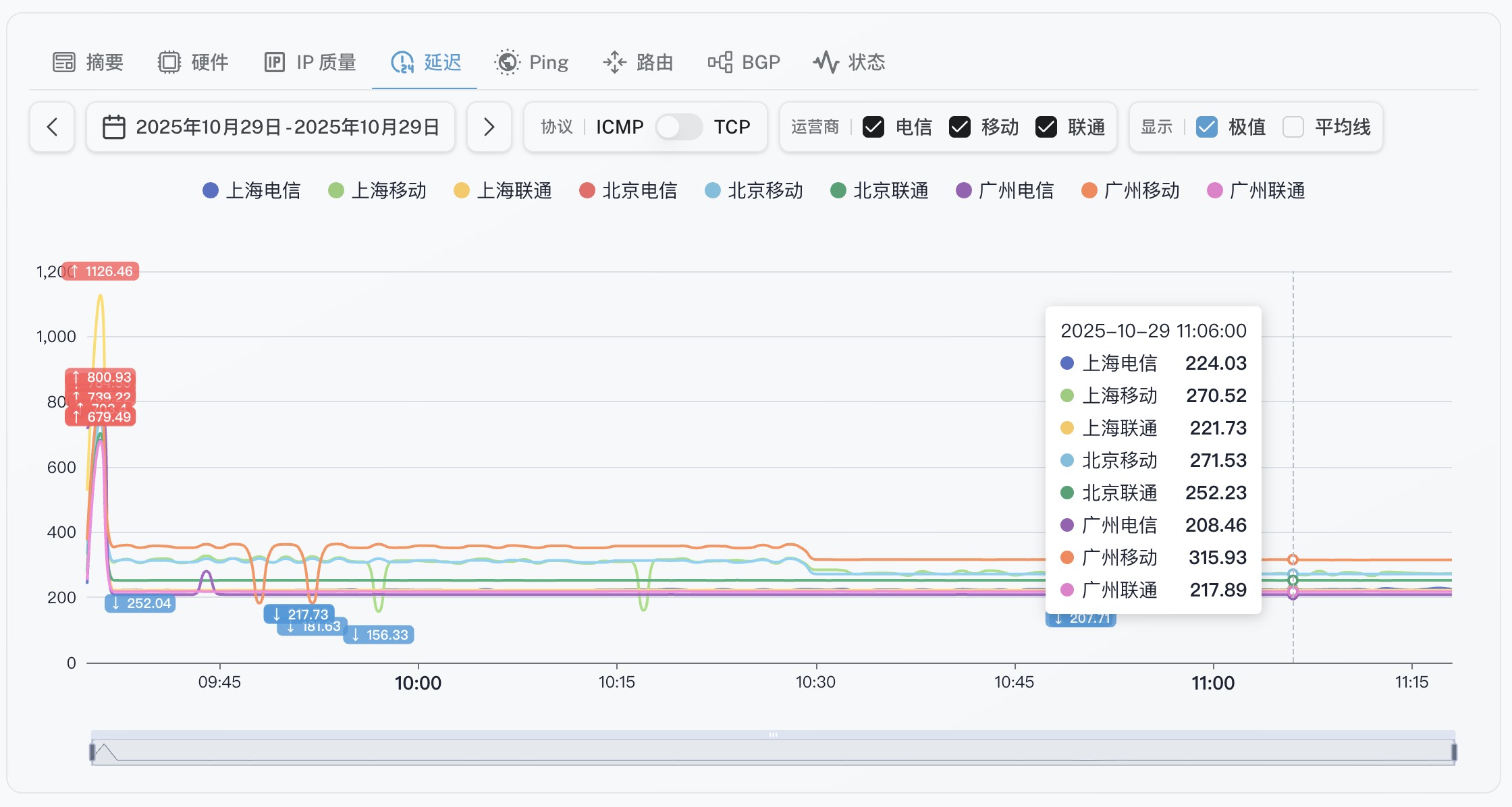Open the Ping tab

(x=548, y=62)
